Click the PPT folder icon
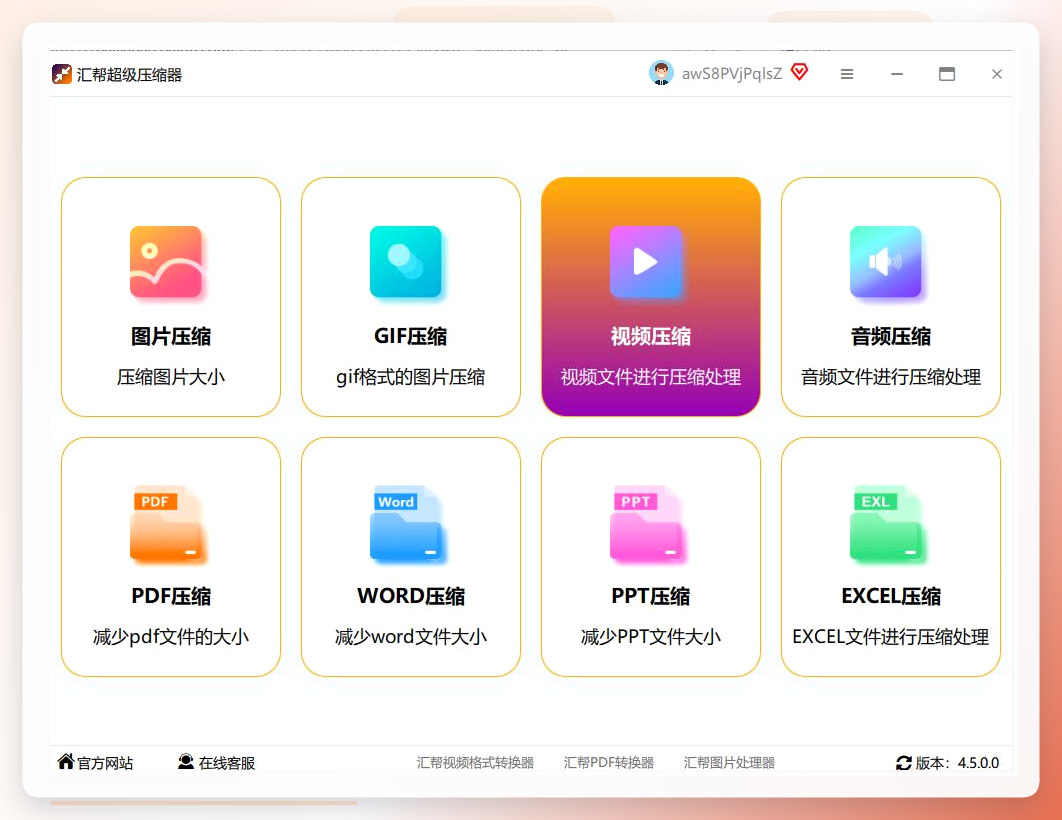The image size is (1062, 820). (645, 522)
